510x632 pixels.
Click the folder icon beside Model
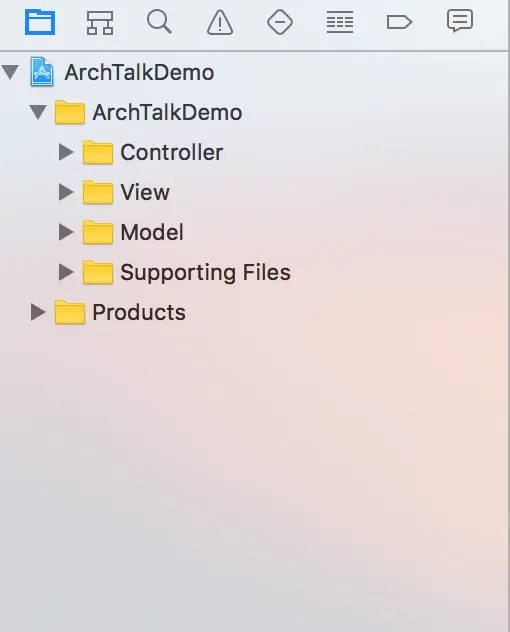point(98,232)
